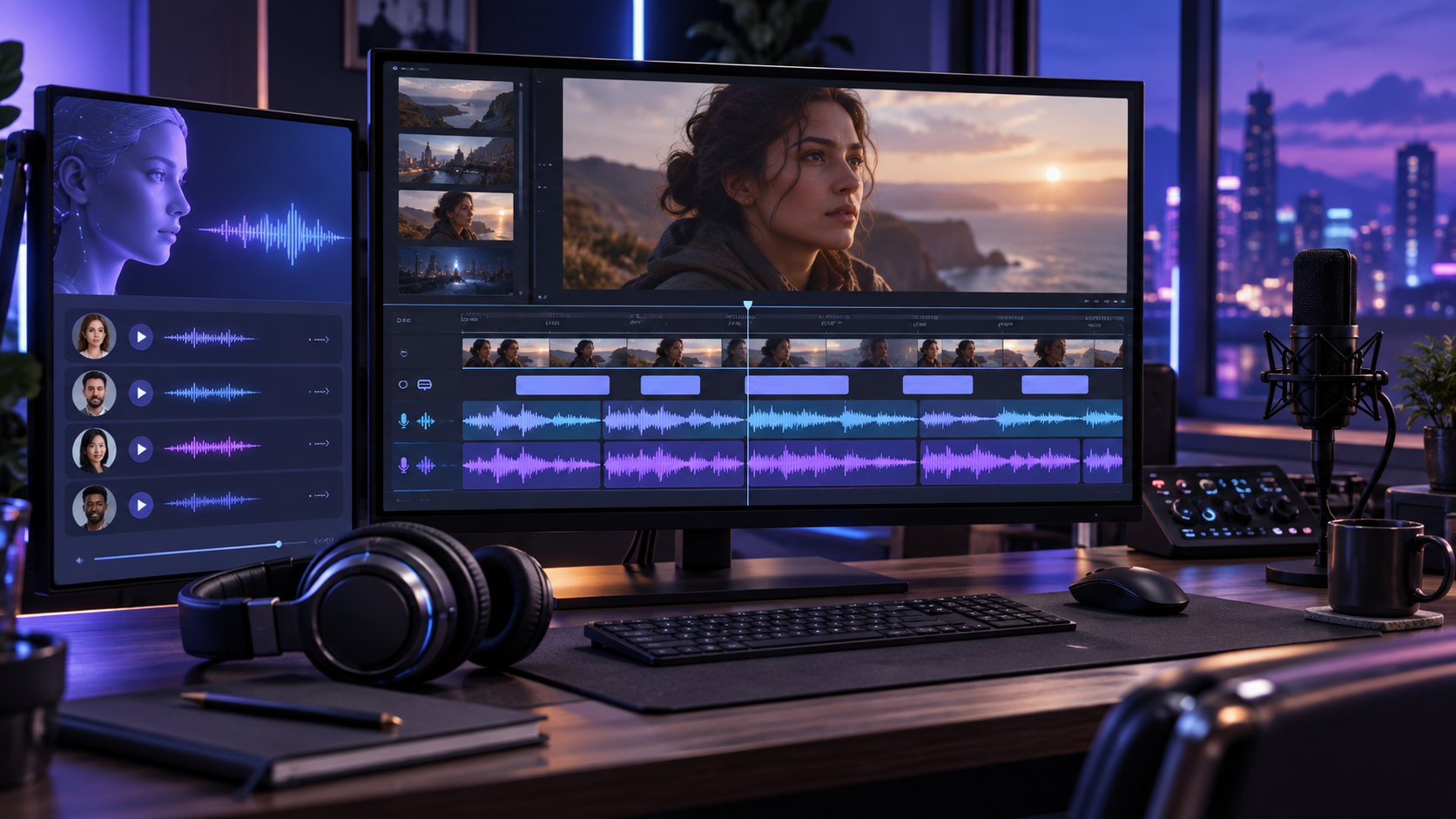Click the speaker volume icon on left monitor

[x=79, y=561]
